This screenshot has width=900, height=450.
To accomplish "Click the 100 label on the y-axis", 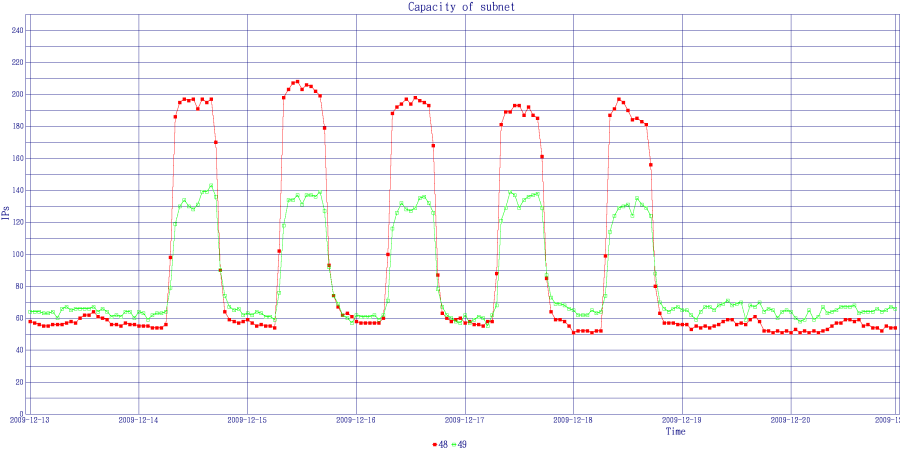I will (16, 255).
